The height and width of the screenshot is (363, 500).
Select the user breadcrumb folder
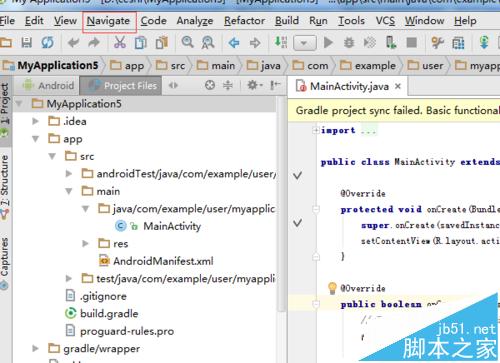[426, 66]
